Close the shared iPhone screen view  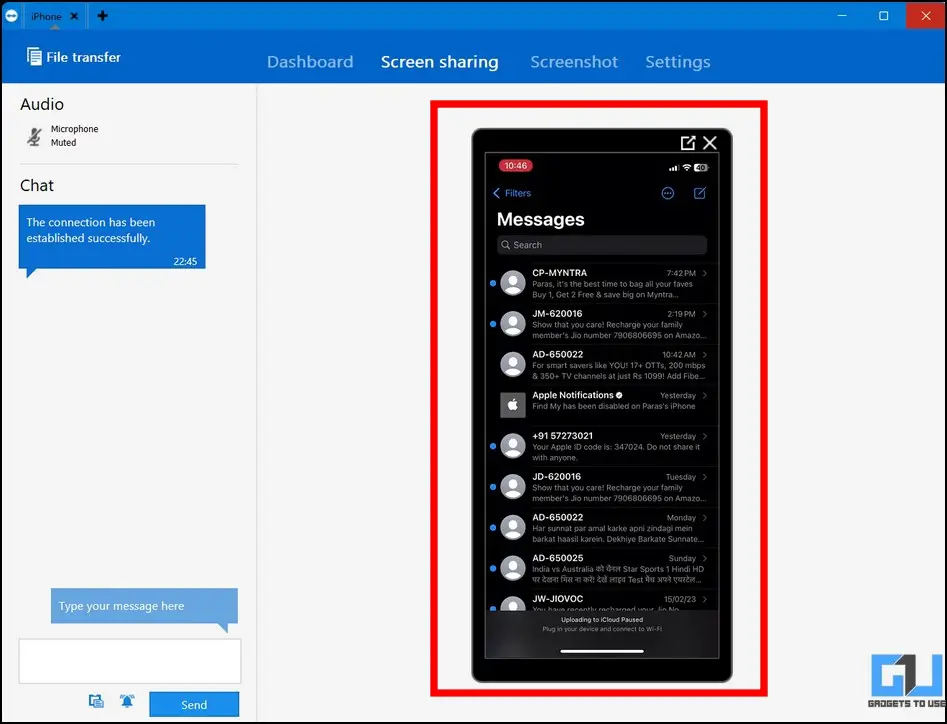pyautogui.click(x=710, y=143)
